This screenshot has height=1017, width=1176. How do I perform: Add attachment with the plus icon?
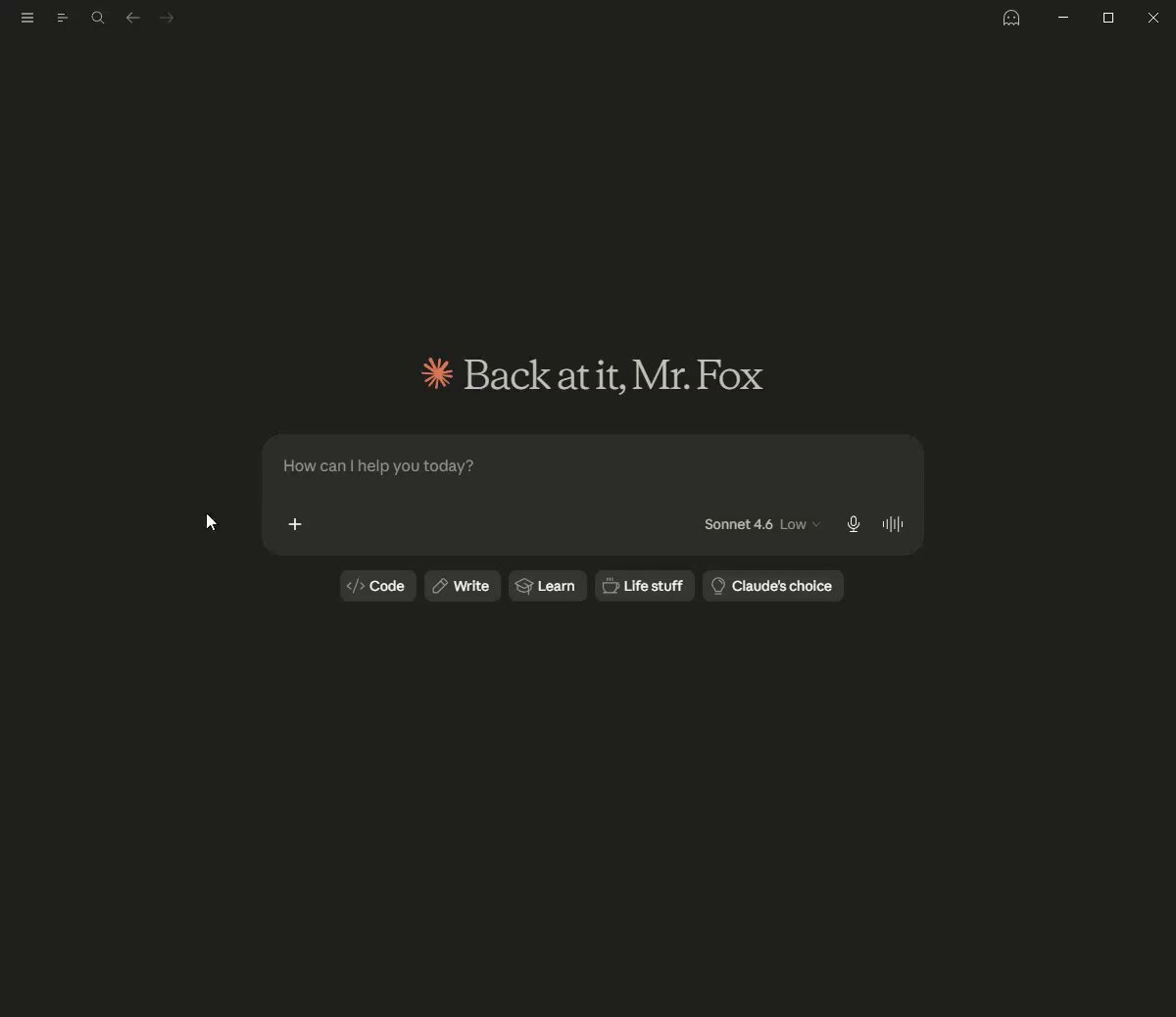click(x=295, y=524)
